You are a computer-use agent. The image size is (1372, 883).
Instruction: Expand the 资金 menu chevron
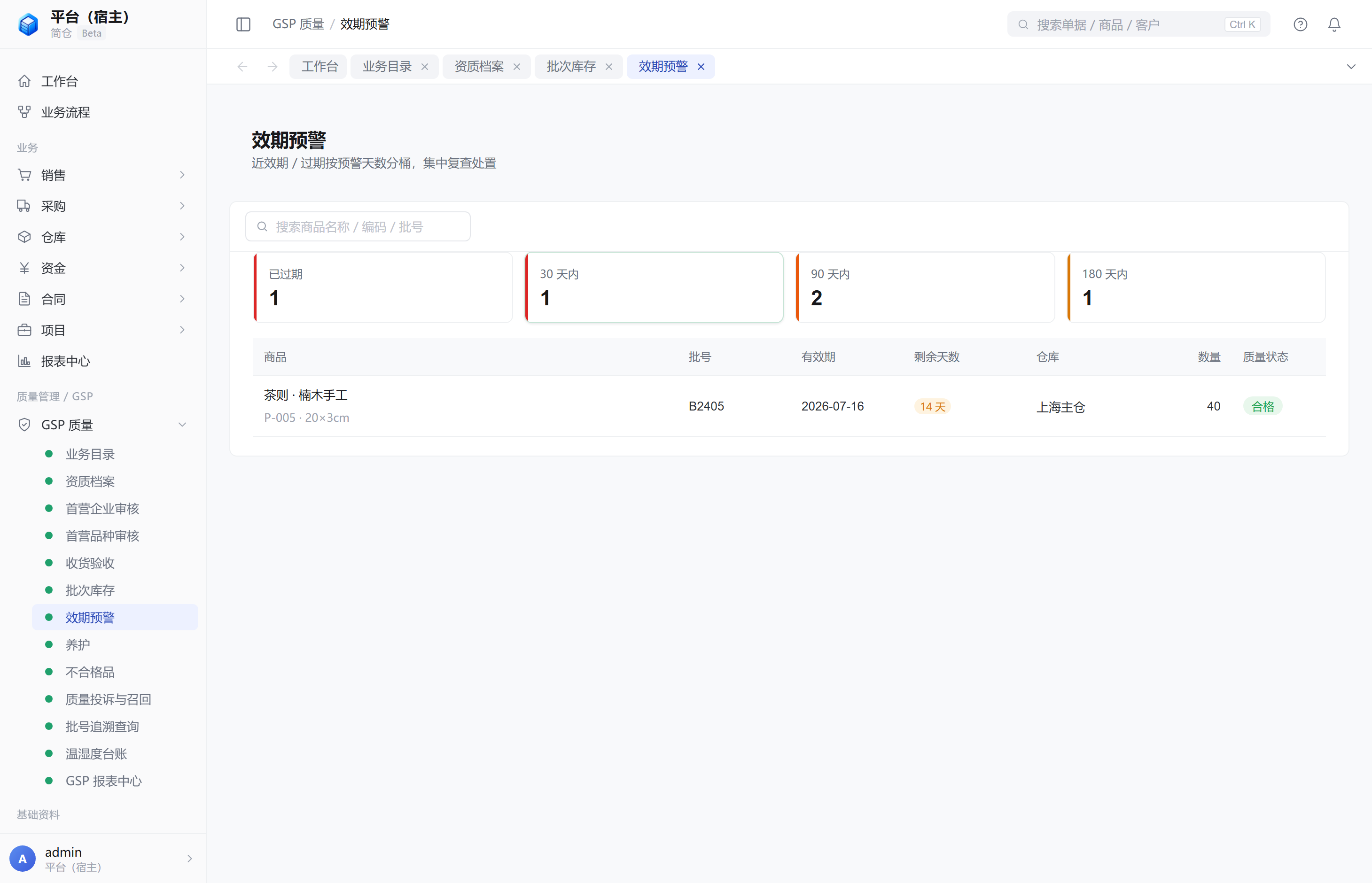click(x=182, y=268)
